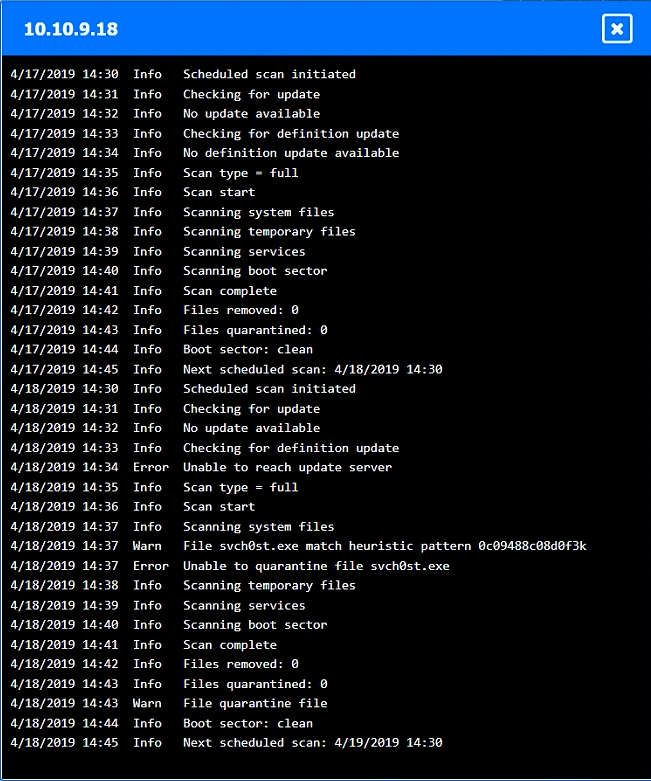Select 'Next scheduled scan: 4/18/2019 14:30' entry

point(312,369)
